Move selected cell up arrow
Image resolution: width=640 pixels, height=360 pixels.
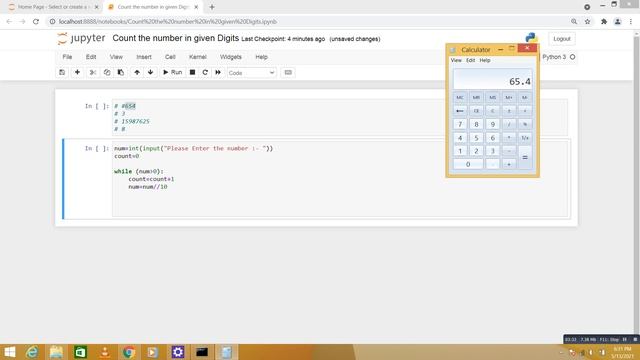pyautogui.click(x=137, y=72)
